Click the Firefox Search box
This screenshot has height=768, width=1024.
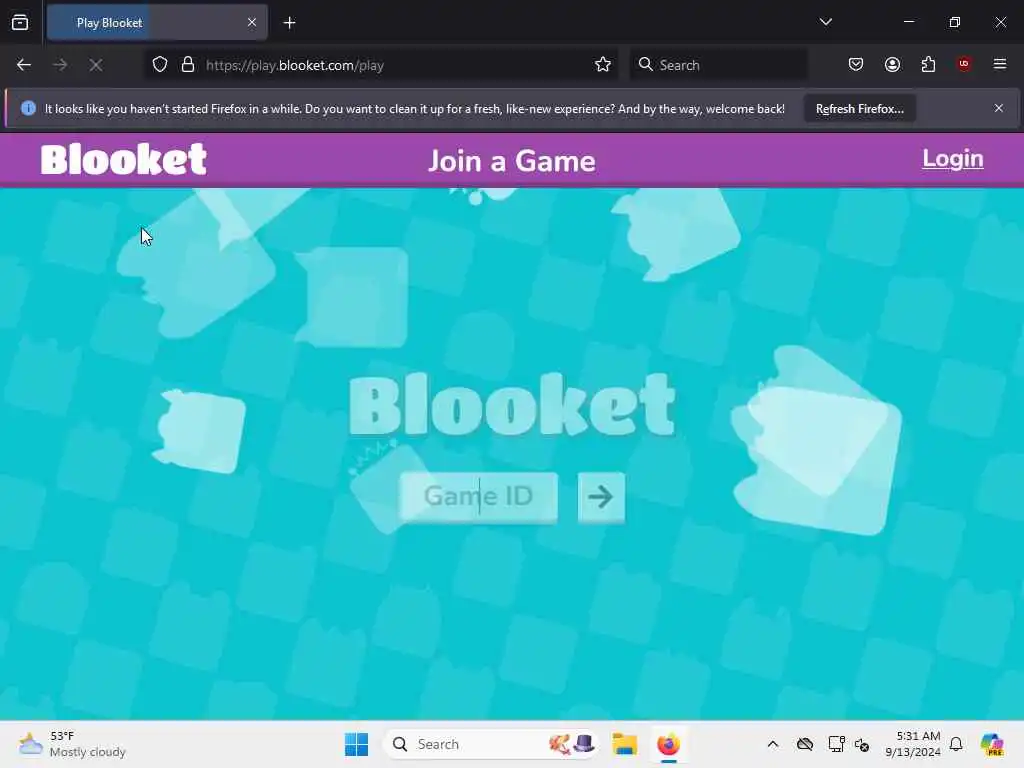(x=718, y=65)
